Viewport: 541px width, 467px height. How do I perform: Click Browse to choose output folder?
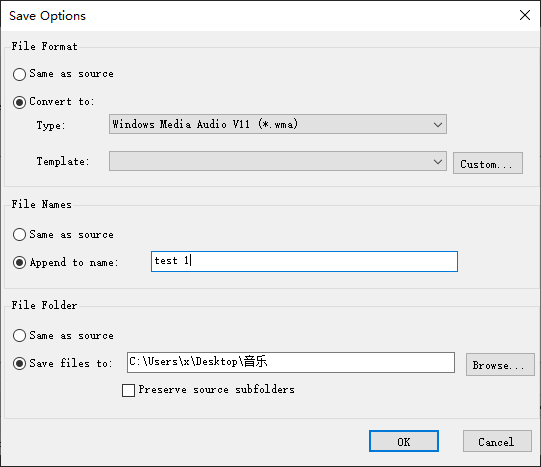coord(500,364)
